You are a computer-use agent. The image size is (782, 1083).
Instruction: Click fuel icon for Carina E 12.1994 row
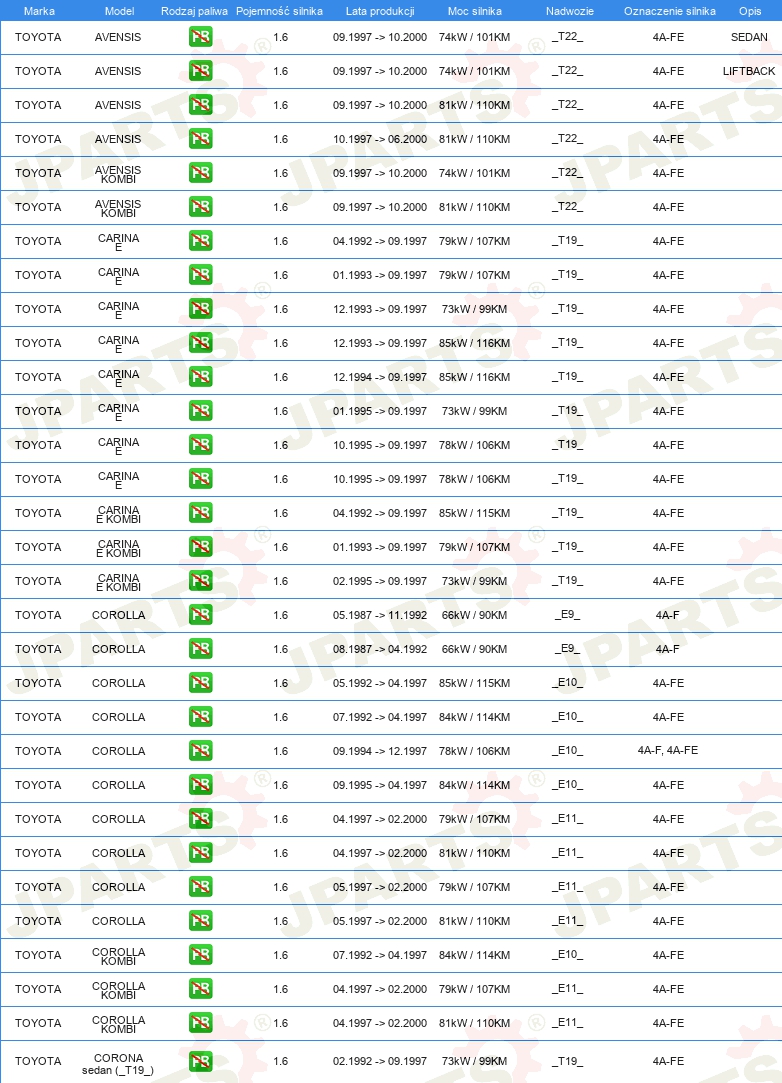[200, 376]
